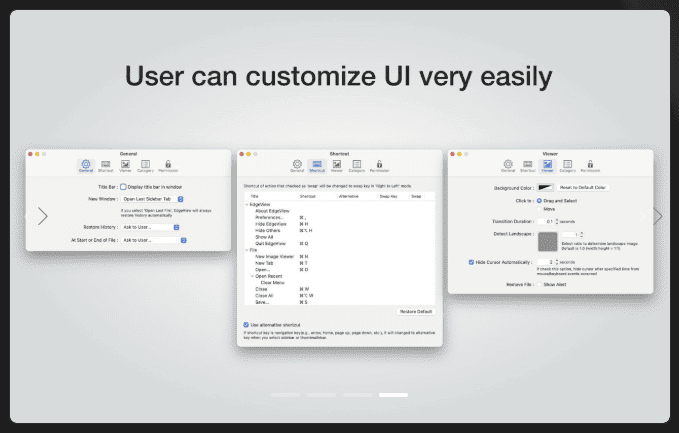679x433 pixels.
Task: Select 'Hide EdgeView' shortcut row
Action: tap(340, 224)
